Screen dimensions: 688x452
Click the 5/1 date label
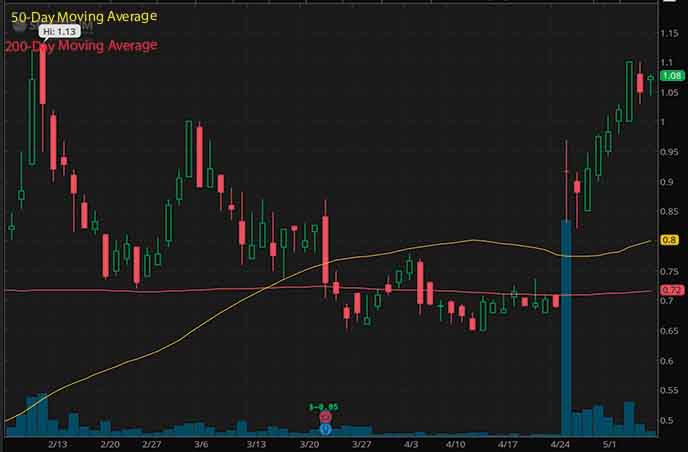coord(609,444)
